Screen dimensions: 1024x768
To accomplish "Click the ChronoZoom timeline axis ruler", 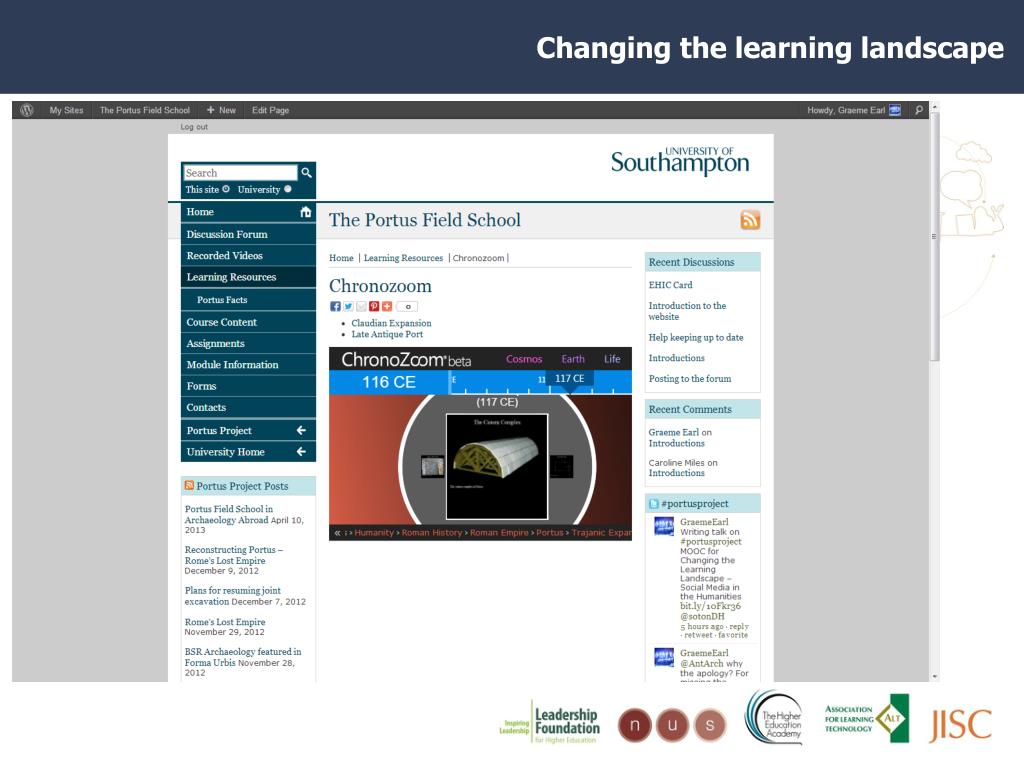I will click(x=541, y=383).
